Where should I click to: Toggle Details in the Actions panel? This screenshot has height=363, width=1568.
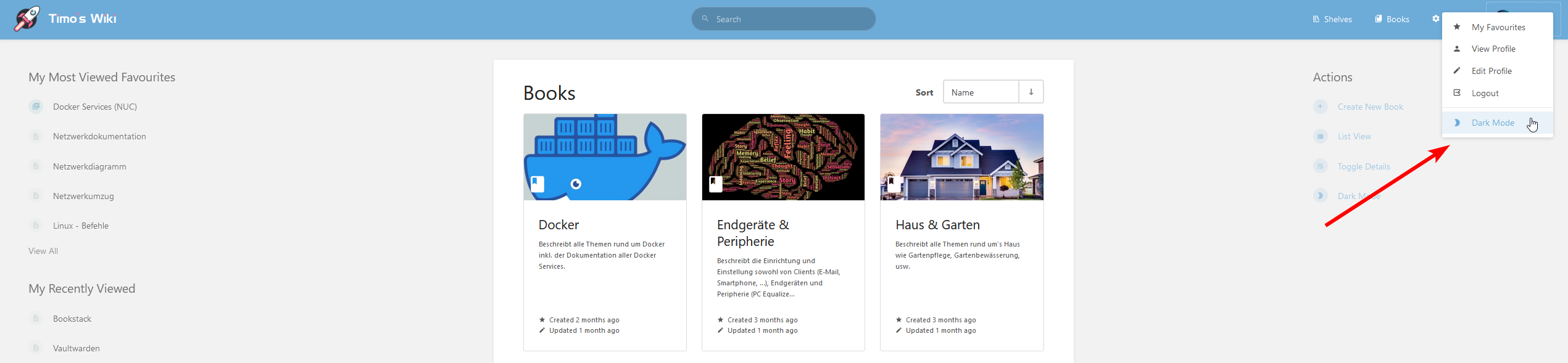(x=1363, y=166)
